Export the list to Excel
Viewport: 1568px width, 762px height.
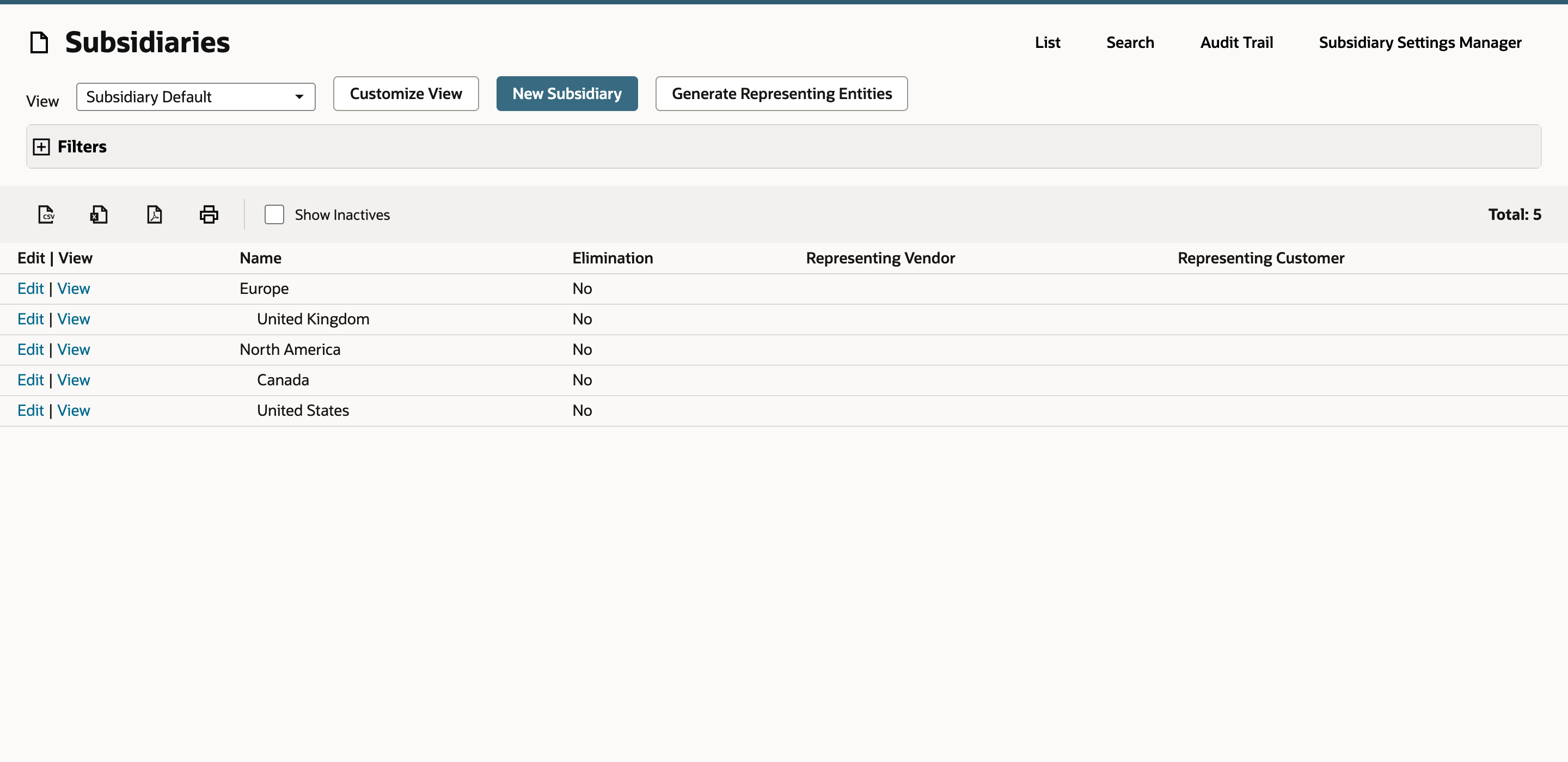click(x=99, y=214)
